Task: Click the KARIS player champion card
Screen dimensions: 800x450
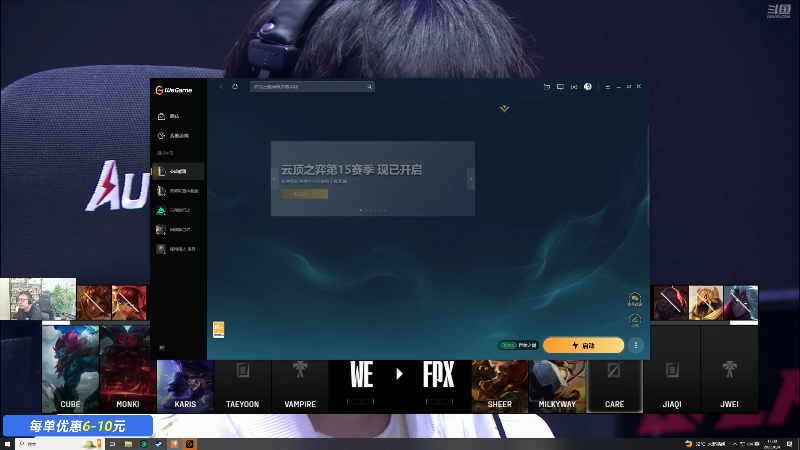Action: [x=185, y=386]
